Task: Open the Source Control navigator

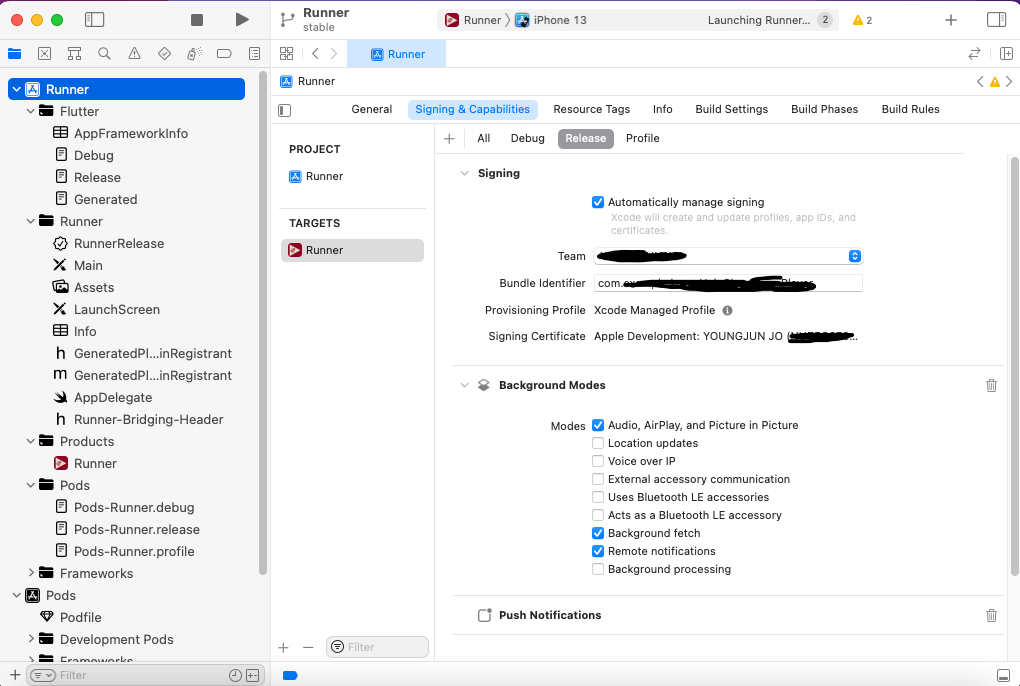Action: click(44, 53)
